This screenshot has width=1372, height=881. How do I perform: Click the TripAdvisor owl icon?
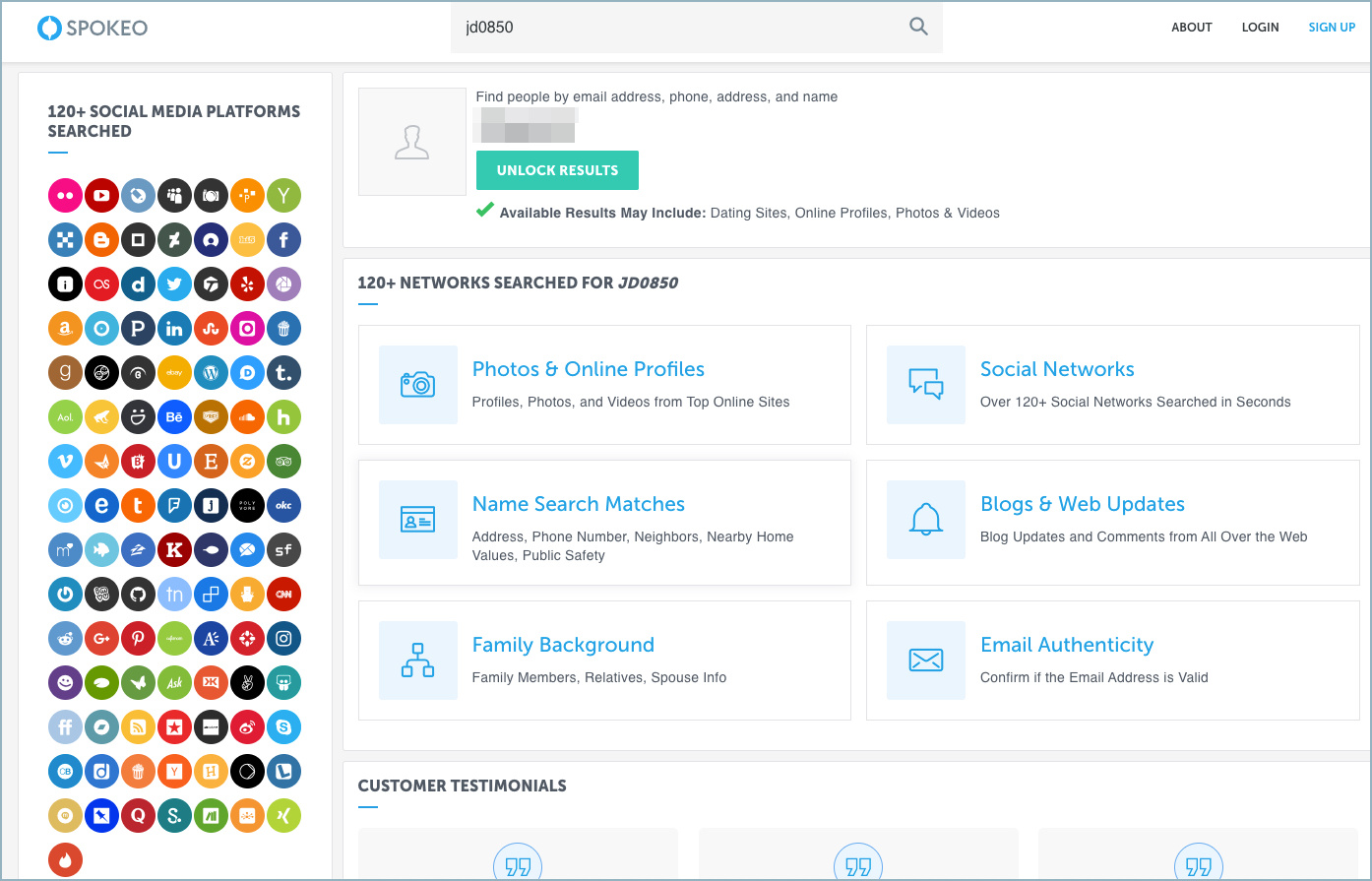pos(283,462)
